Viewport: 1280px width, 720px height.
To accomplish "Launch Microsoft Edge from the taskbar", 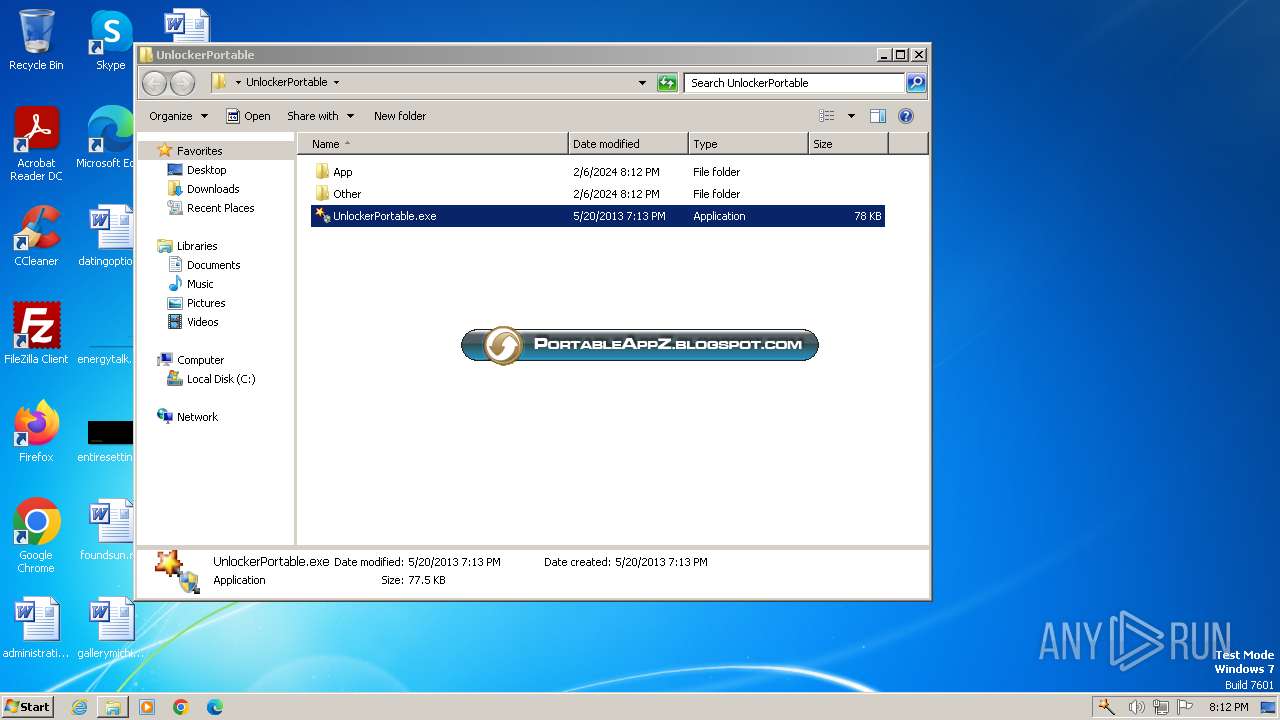I will coord(214,707).
